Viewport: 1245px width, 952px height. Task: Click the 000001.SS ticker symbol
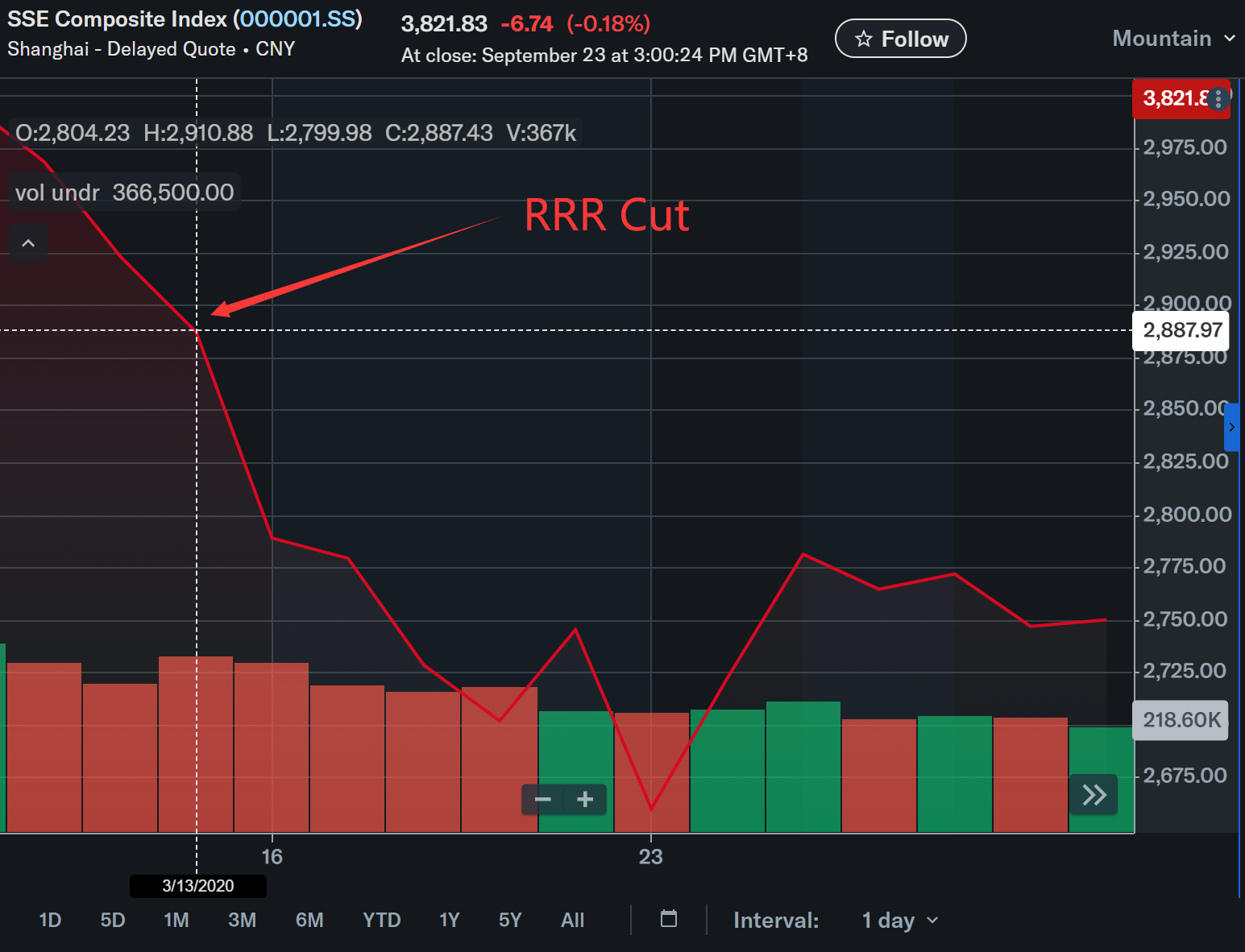point(297,19)
